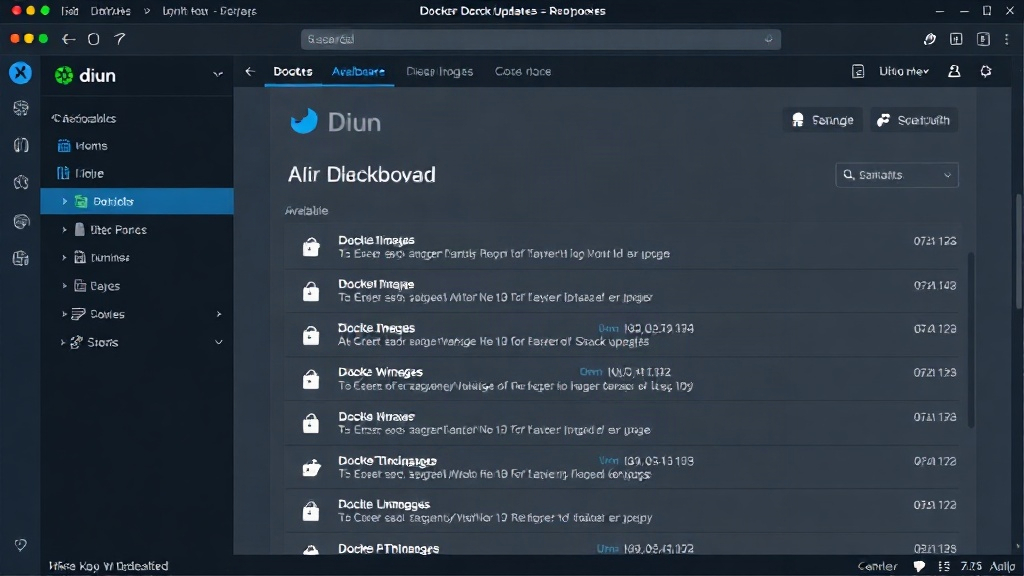Expand the Utec Panes tree arrow
The image size is (1024, 576).
coord(64,230)
